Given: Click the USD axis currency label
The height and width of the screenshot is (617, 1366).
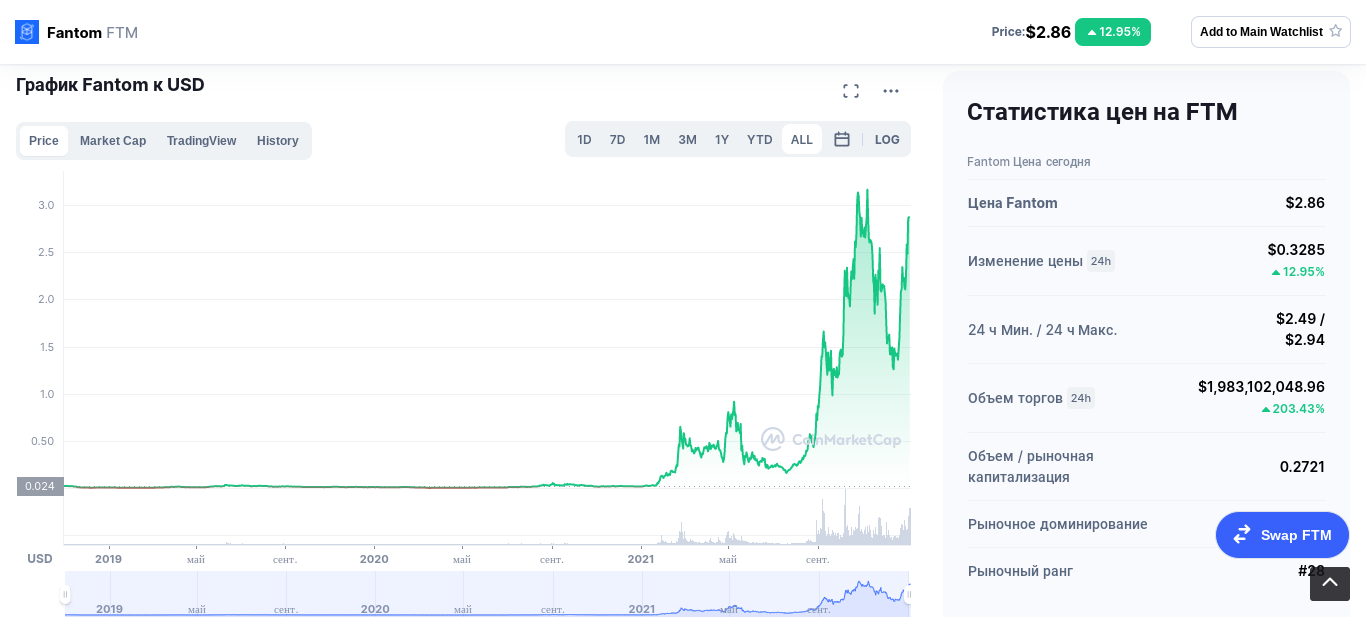Looking at the screenshot, I should pos(40,559).
